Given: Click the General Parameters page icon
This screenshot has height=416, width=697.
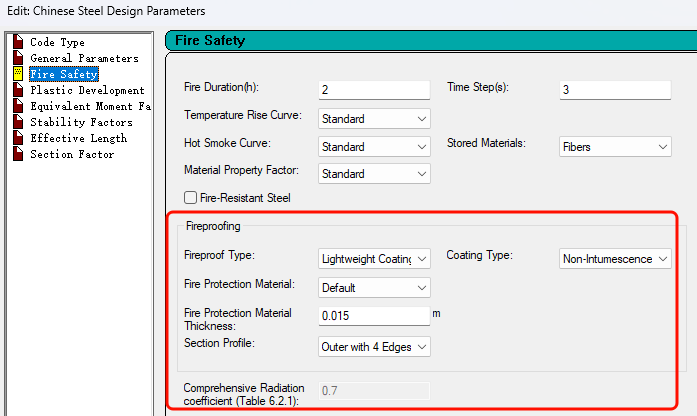Looking at the screenshot, I should tap(18, 57).
